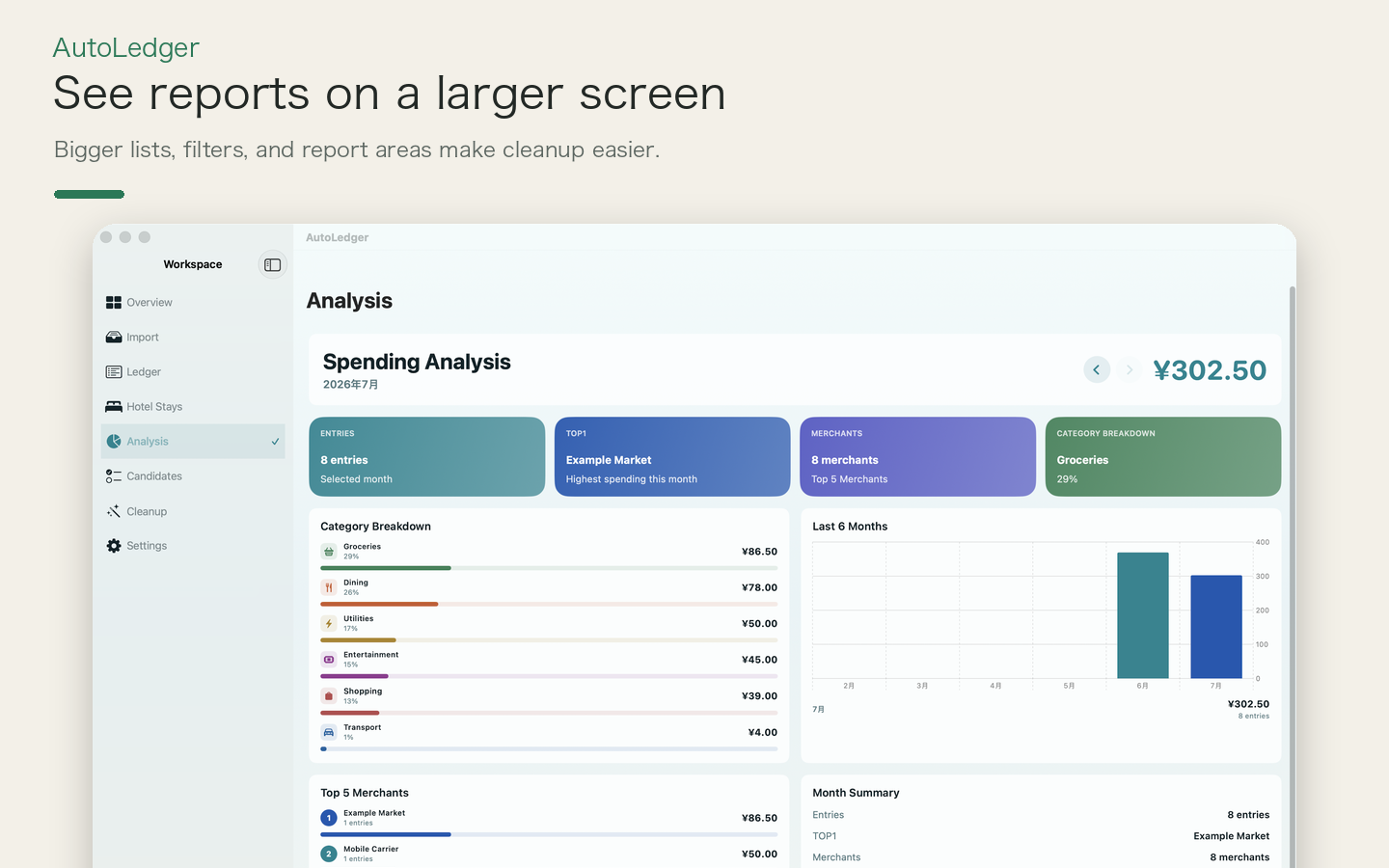Click the Month Summary TOP1 row
This screenshot has height=868, width=1389.
click(1041, 836)
